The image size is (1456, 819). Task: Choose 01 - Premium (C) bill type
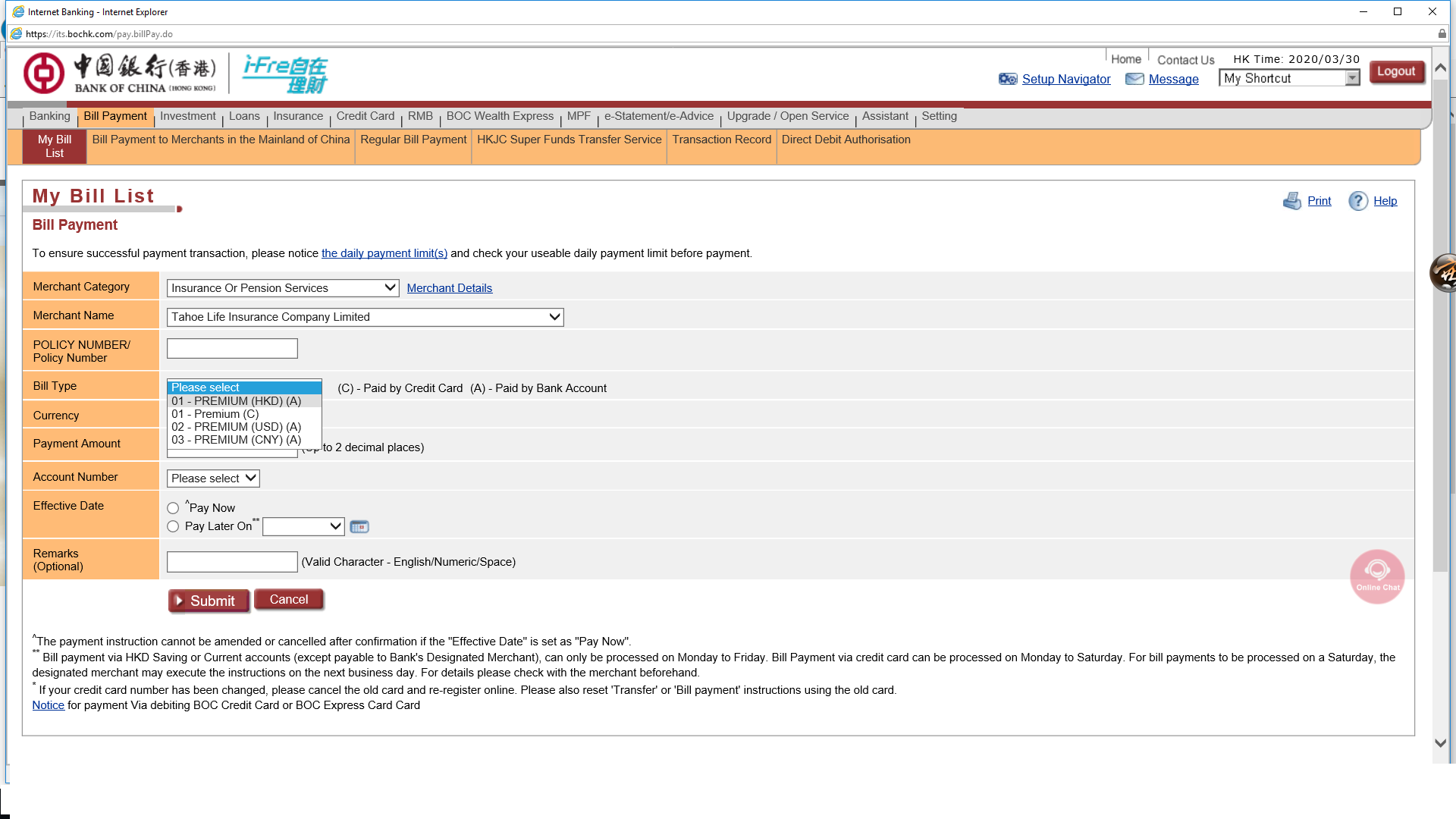click(x=215, y=414)
